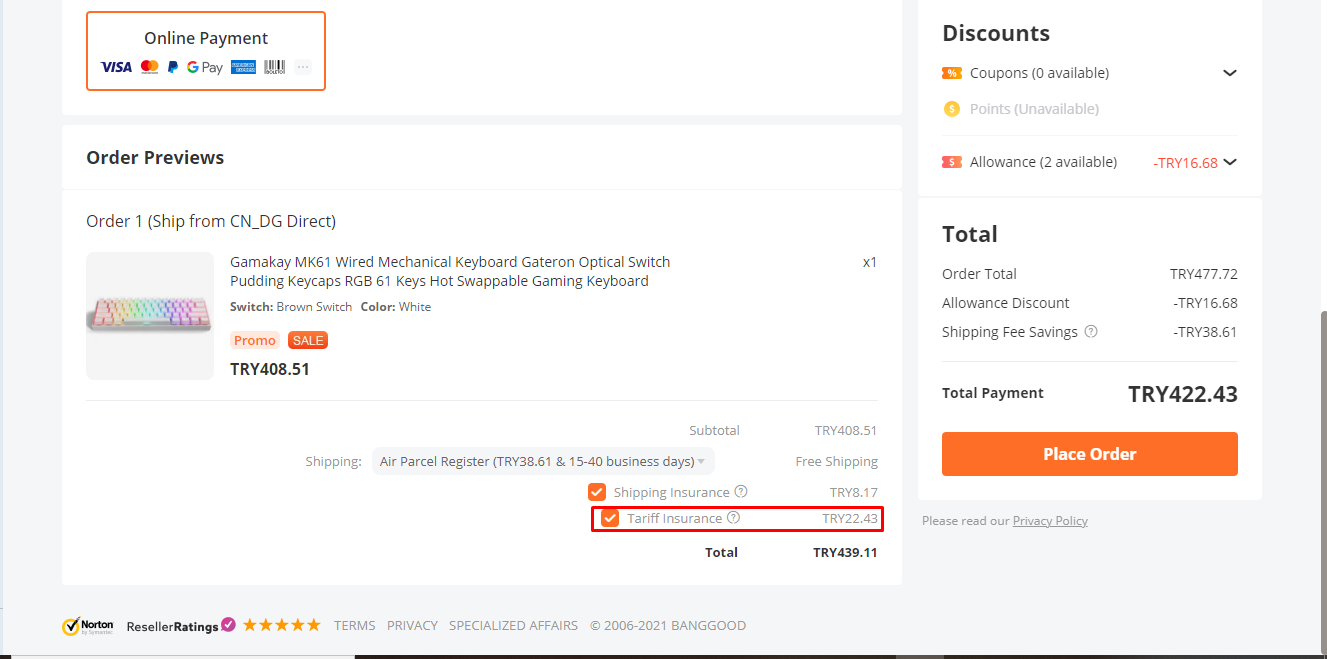The width and height of the screenshot is (1327, 659).
Task: Uncheck the Shipping Insurance checkbox
Action: (597, 492)
